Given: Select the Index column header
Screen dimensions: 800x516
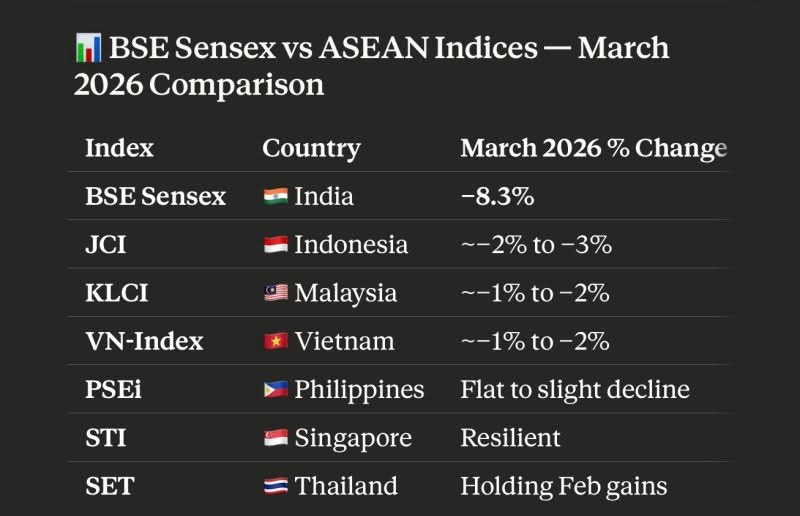Looking at the screenshot, I should (119, 149).
